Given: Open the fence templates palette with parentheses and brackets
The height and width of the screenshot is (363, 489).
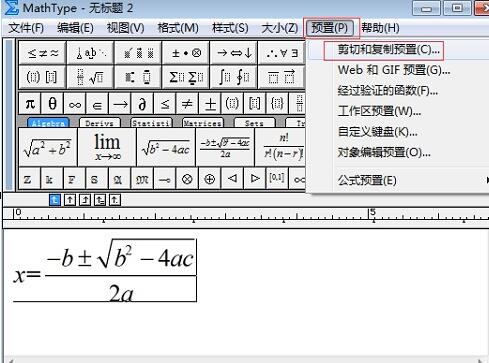Looking at the screenshot, I should coord(43,77).
